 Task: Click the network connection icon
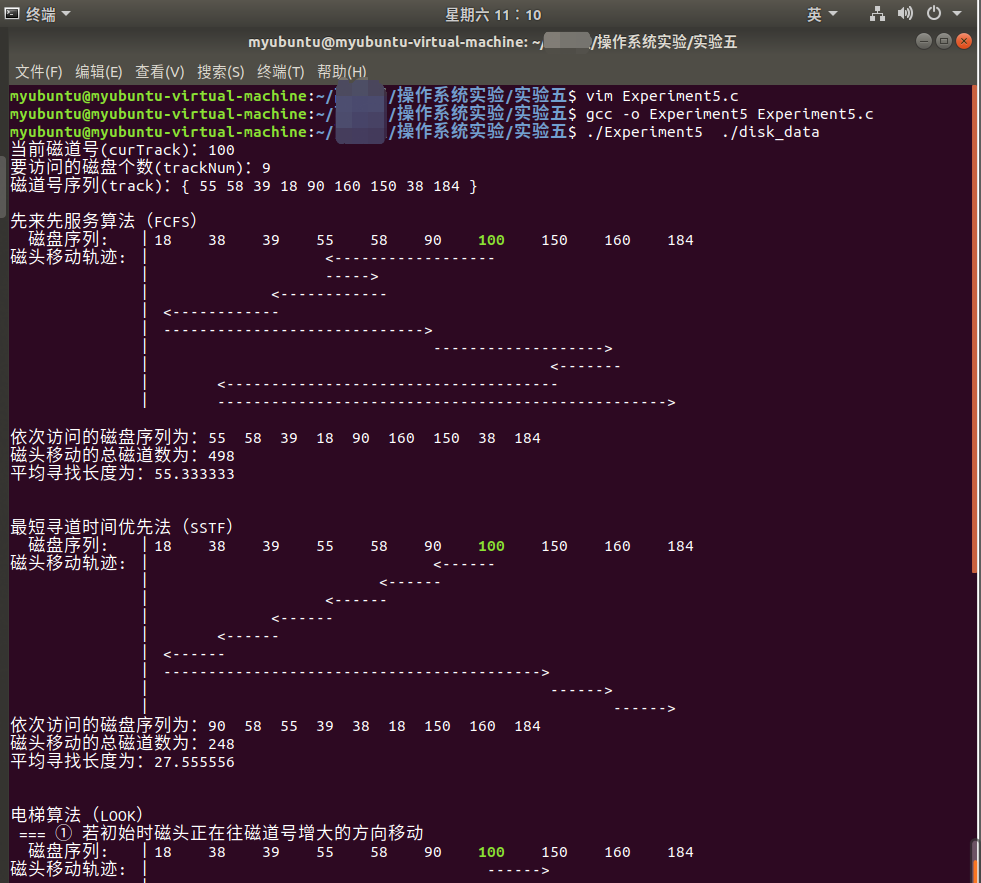coord(877,14)
